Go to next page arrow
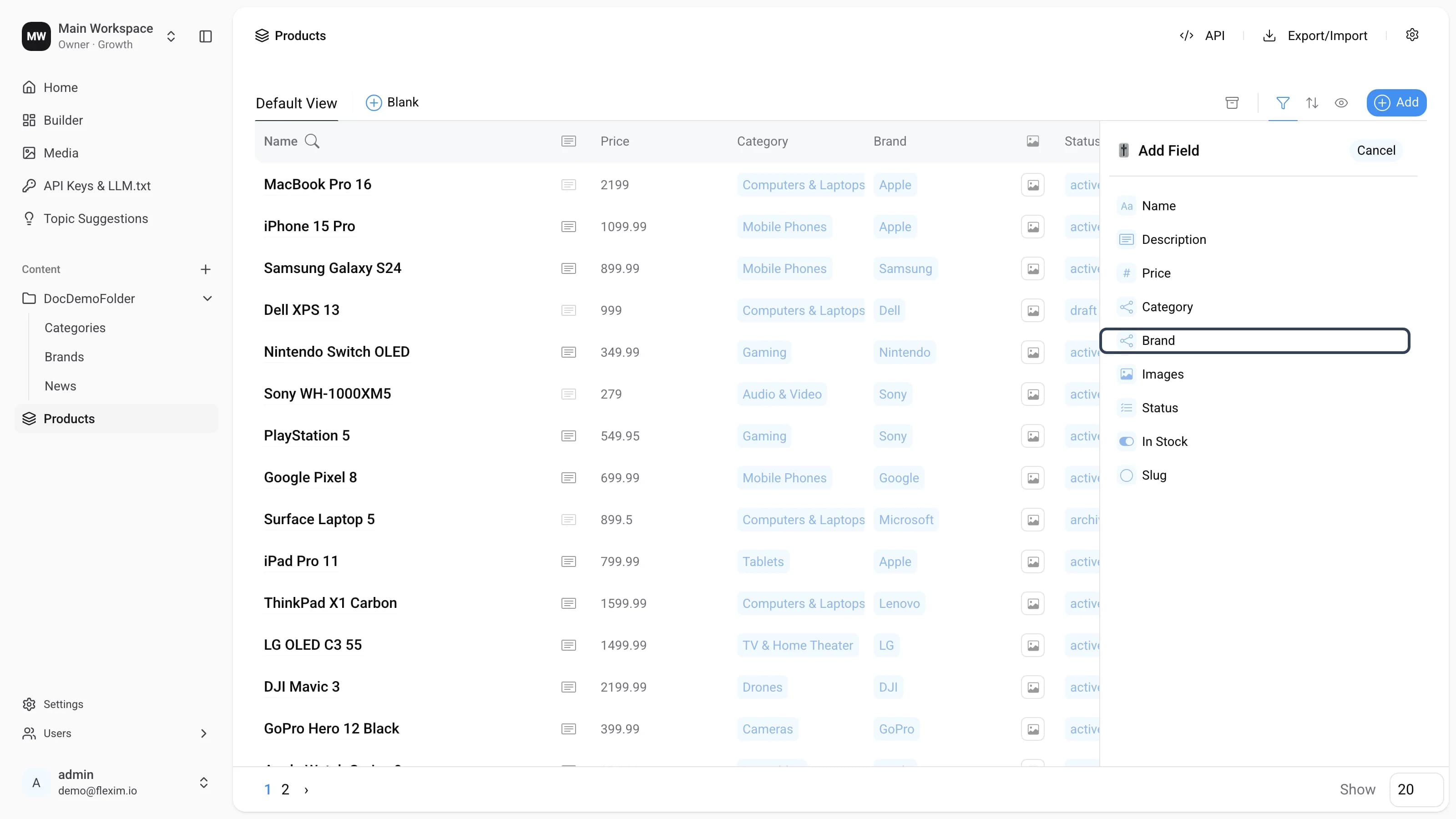The image size is (1456, 819). [x=306, y=790]
